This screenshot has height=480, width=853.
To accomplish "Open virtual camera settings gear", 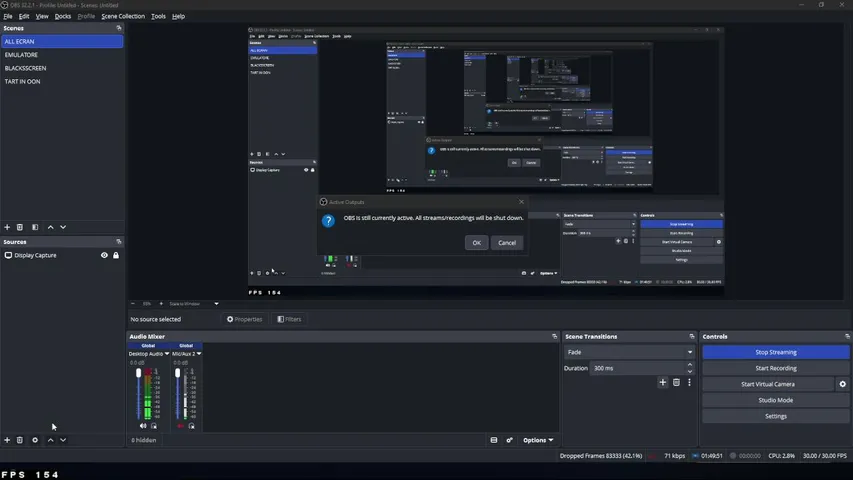I will (843, 384).
